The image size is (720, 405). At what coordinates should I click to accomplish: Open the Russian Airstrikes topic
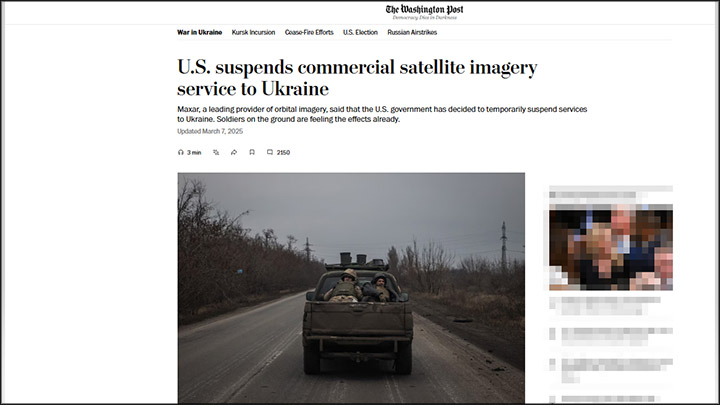click(412, 33)
